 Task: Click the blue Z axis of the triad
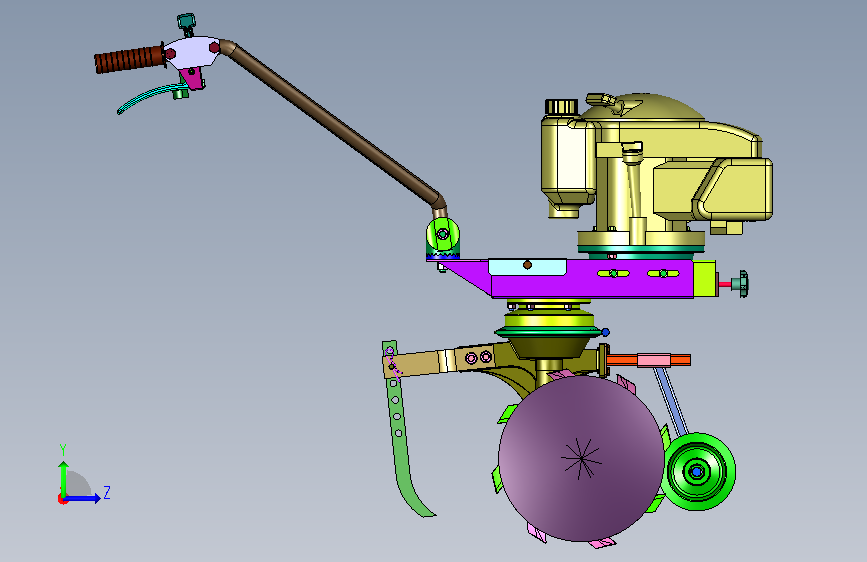click(82, 498)
